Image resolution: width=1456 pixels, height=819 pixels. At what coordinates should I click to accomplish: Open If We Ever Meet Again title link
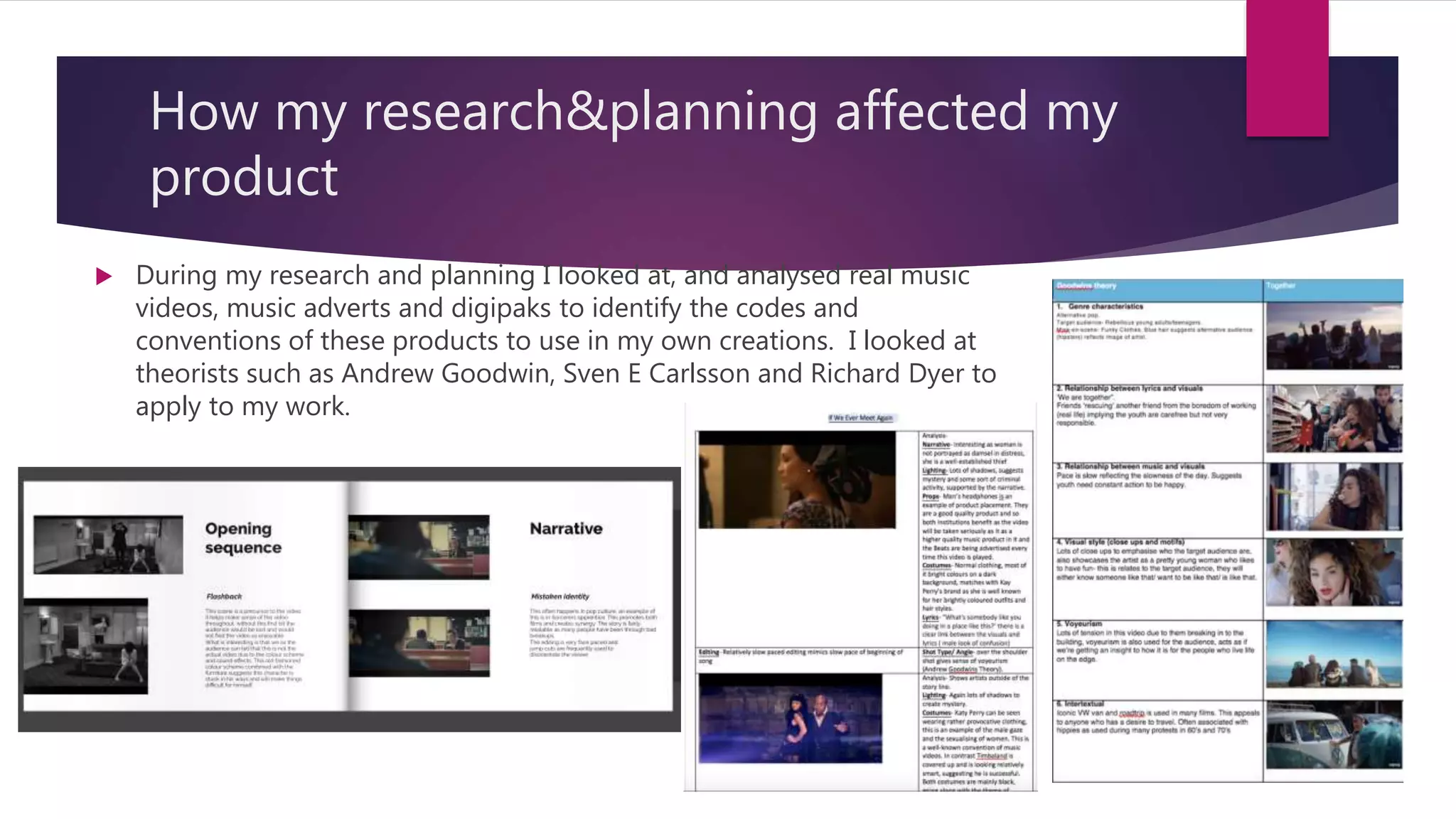click(860, 418)
